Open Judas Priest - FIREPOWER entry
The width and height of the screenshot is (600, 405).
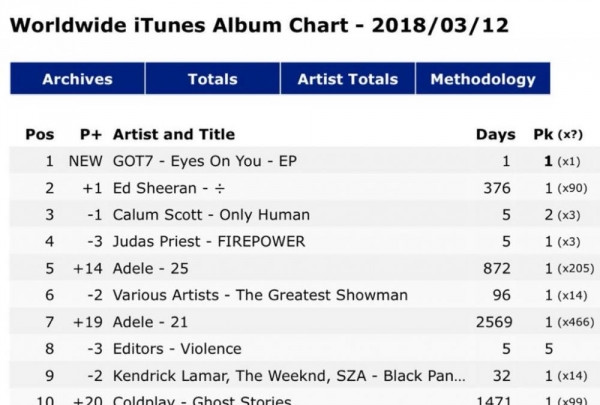click(x=209, y=241)
